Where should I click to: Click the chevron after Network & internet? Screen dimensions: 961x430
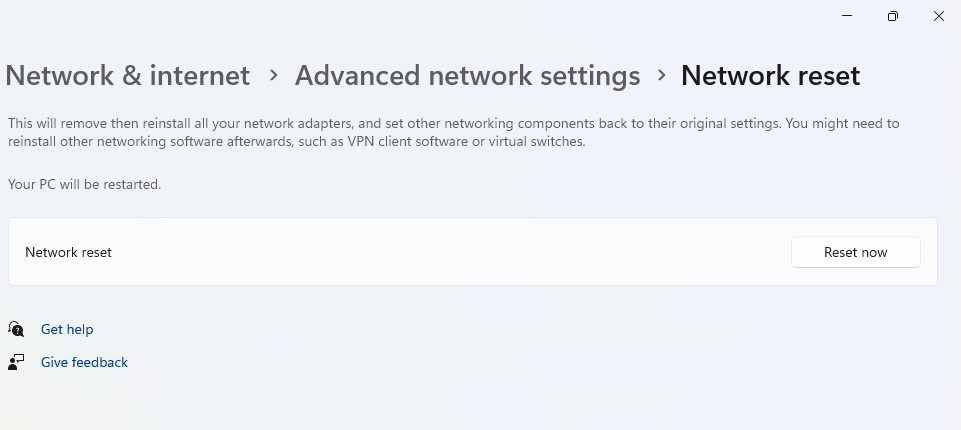(x=273, y=76)
